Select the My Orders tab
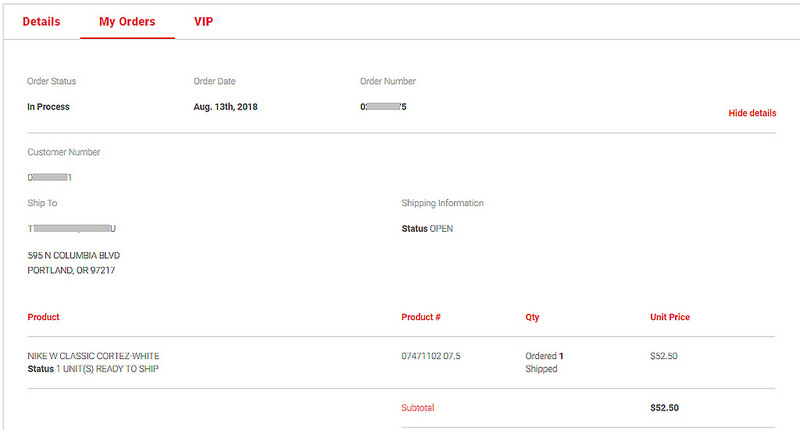Image resolution: width=800 pixels, height=430 pixels. [x=127, y=21]
